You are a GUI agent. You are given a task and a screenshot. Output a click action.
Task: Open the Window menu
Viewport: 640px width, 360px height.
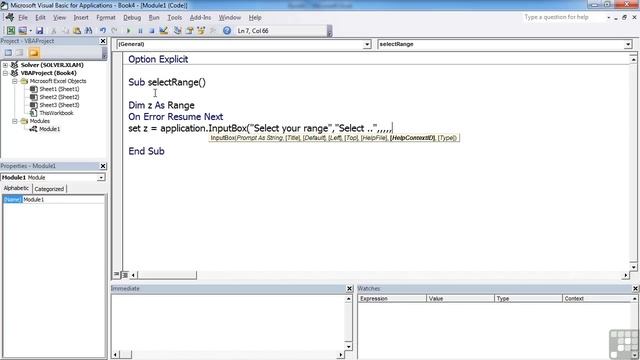[230, 18]
